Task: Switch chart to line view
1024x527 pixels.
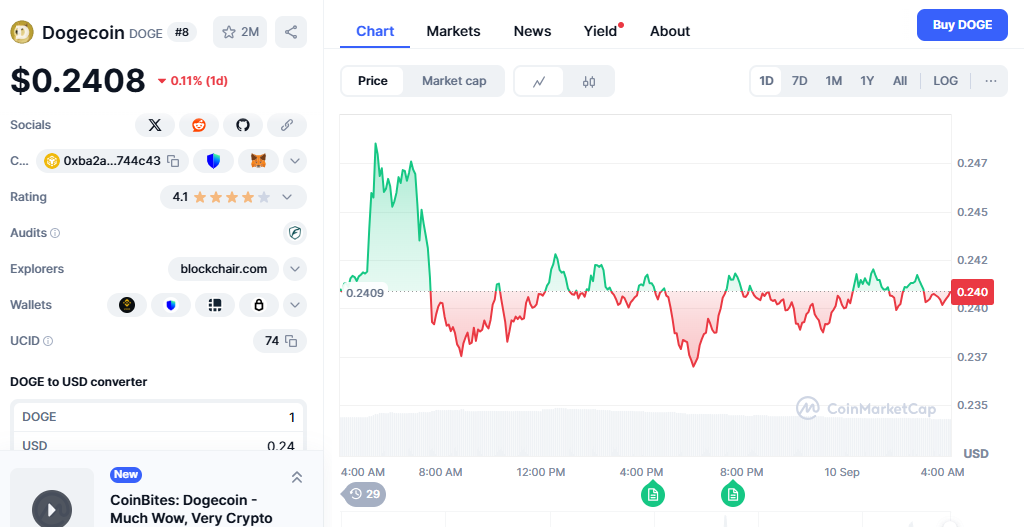Action: click(539, 81)
